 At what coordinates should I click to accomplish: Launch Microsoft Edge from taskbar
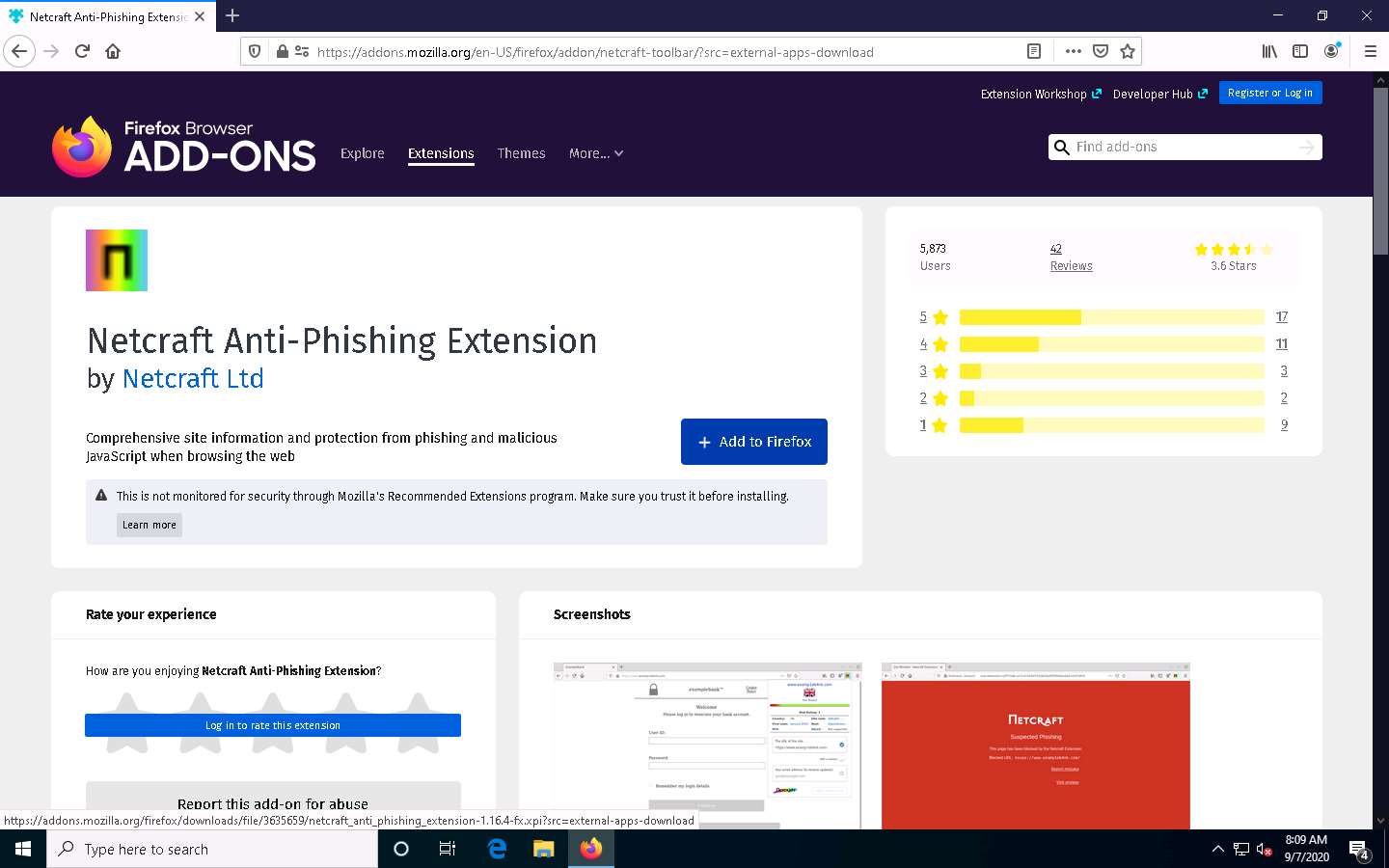coord(497,849)
